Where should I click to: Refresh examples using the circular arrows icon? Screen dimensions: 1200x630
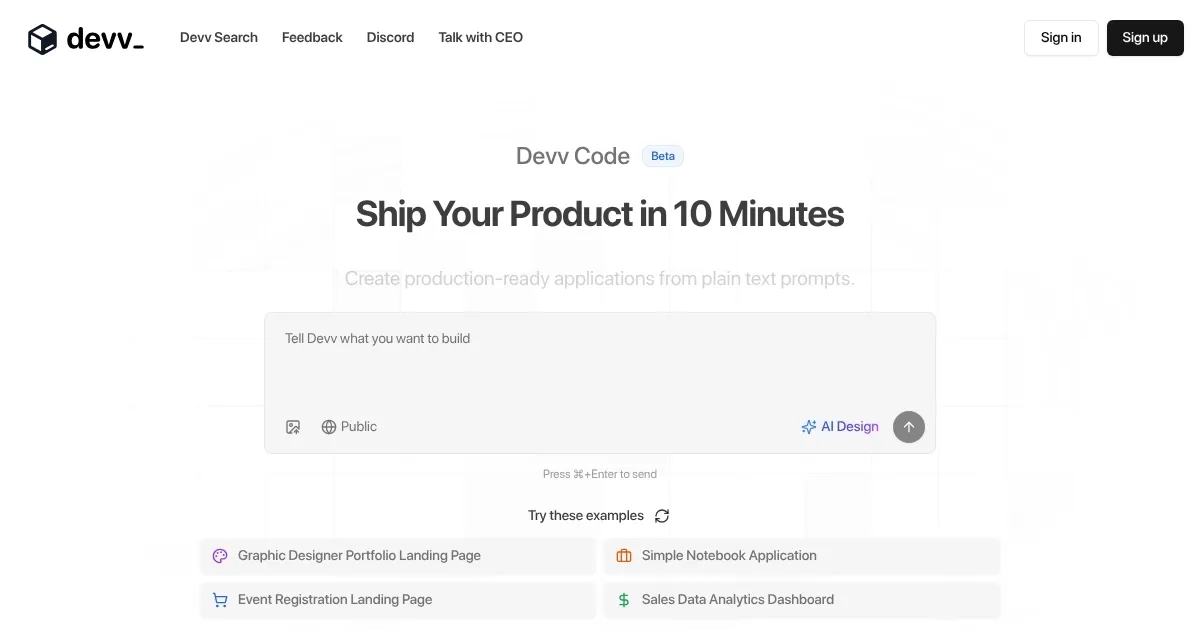click(x=662, y=516)
